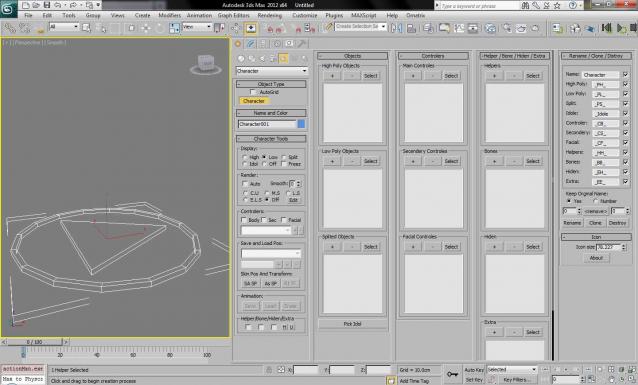Click the Mirror tool icon
Viewport: 638px width, 385px height.
pyautogui.click(x=395, y=28)
